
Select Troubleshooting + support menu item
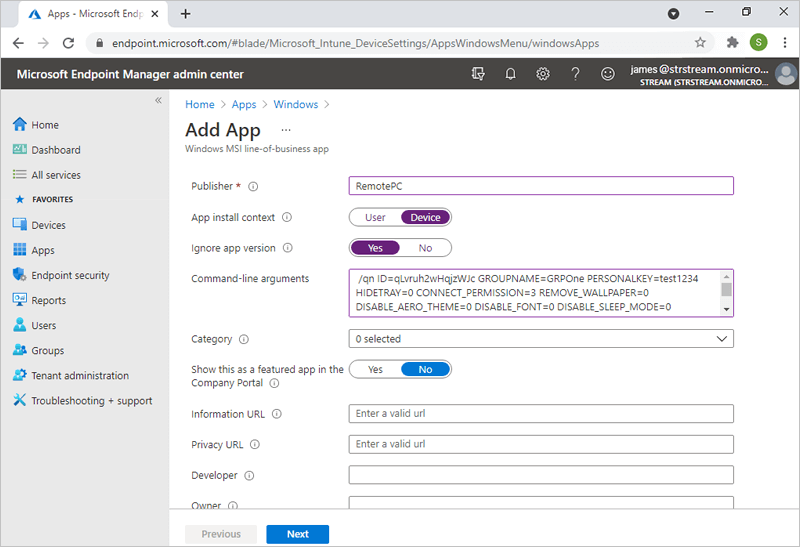91,401
